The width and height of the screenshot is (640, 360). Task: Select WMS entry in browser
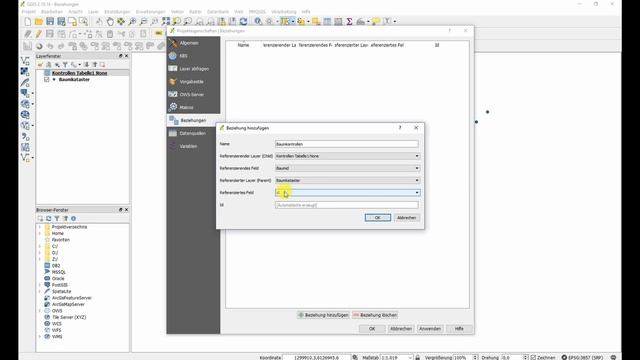57,337
